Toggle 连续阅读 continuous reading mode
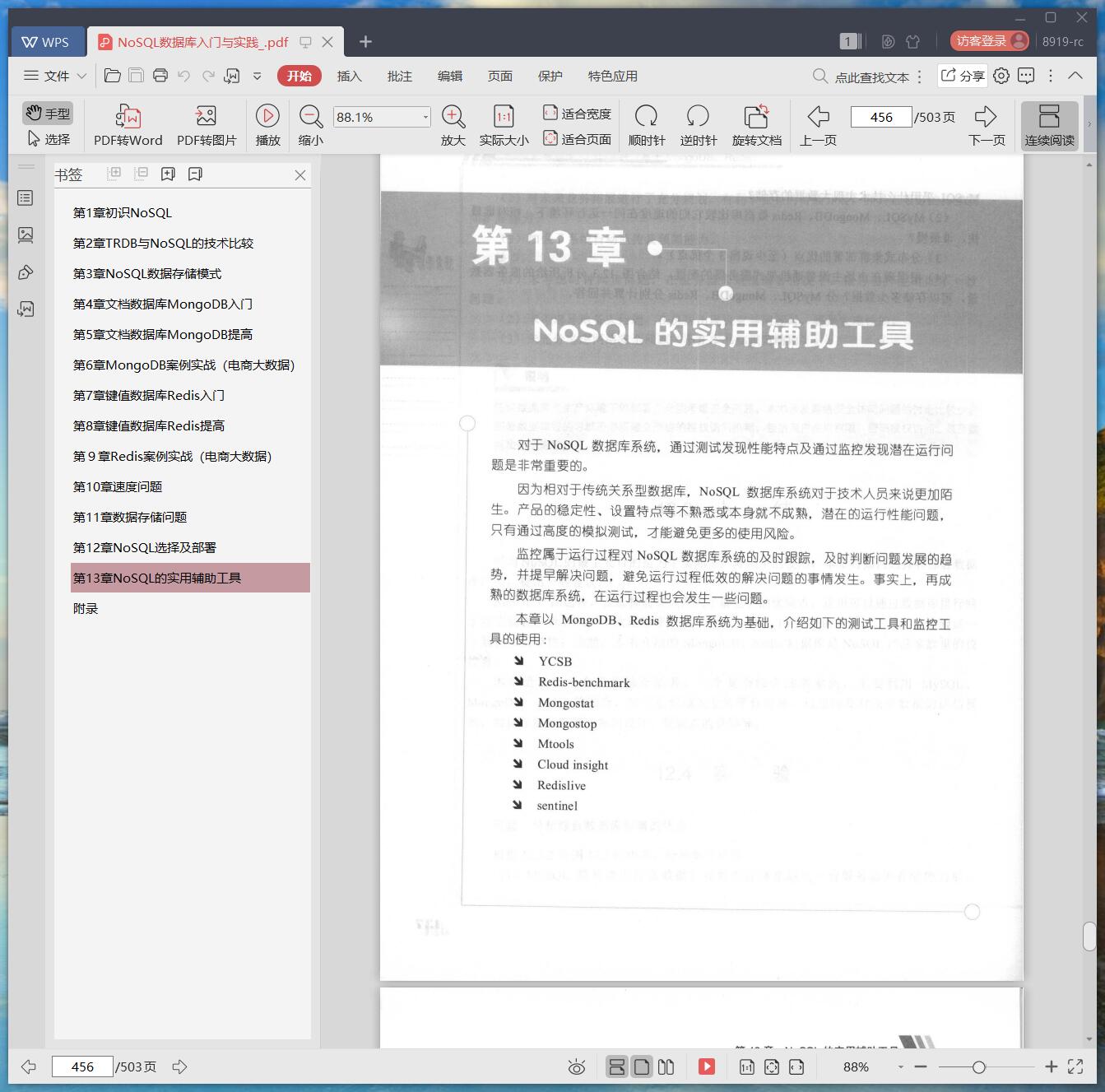The image size is (1105, 1092). pyautogui.click(x=1050, y=125)
